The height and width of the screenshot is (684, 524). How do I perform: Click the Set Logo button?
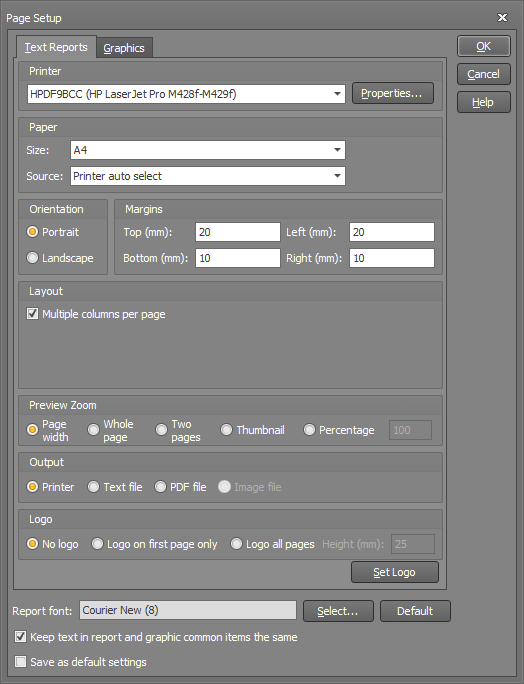coord(394,572)
